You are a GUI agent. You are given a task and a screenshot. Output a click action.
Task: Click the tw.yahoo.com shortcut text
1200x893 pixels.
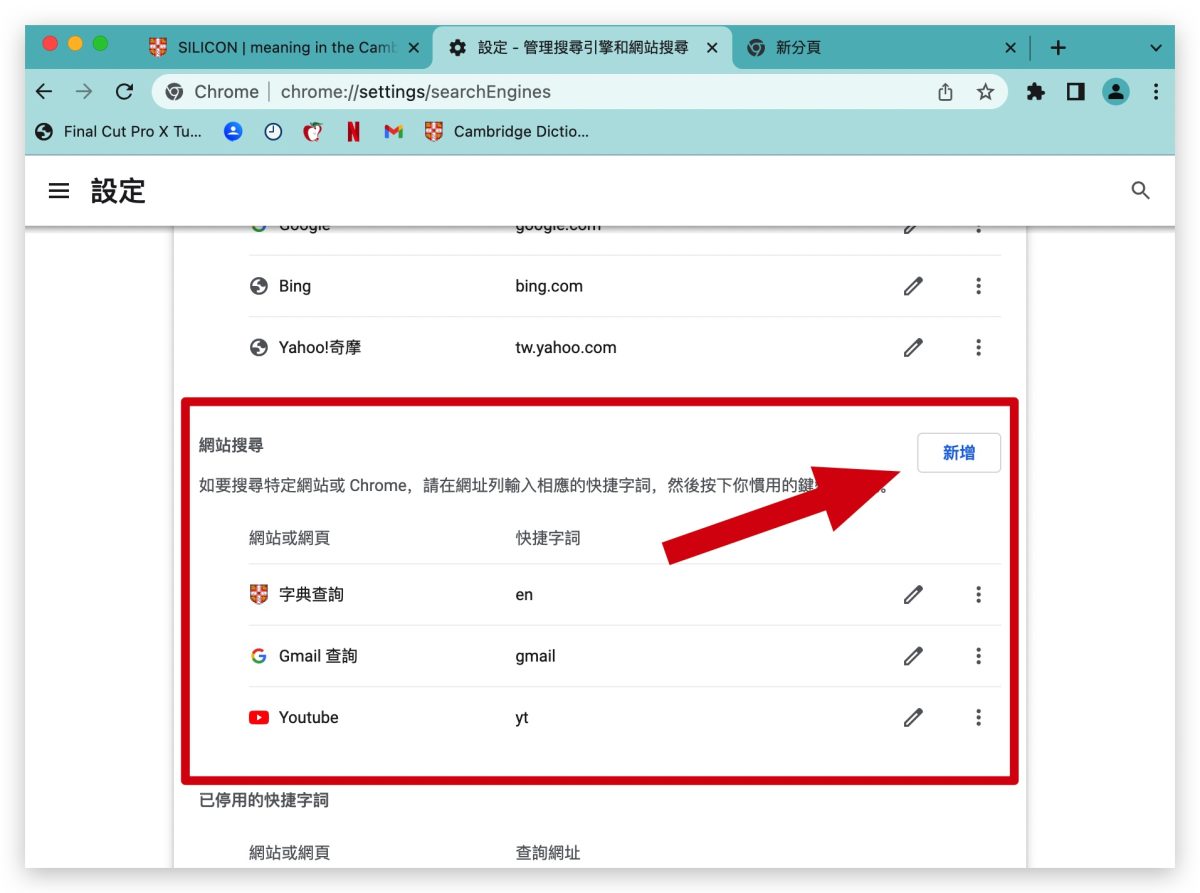[566, 348]
